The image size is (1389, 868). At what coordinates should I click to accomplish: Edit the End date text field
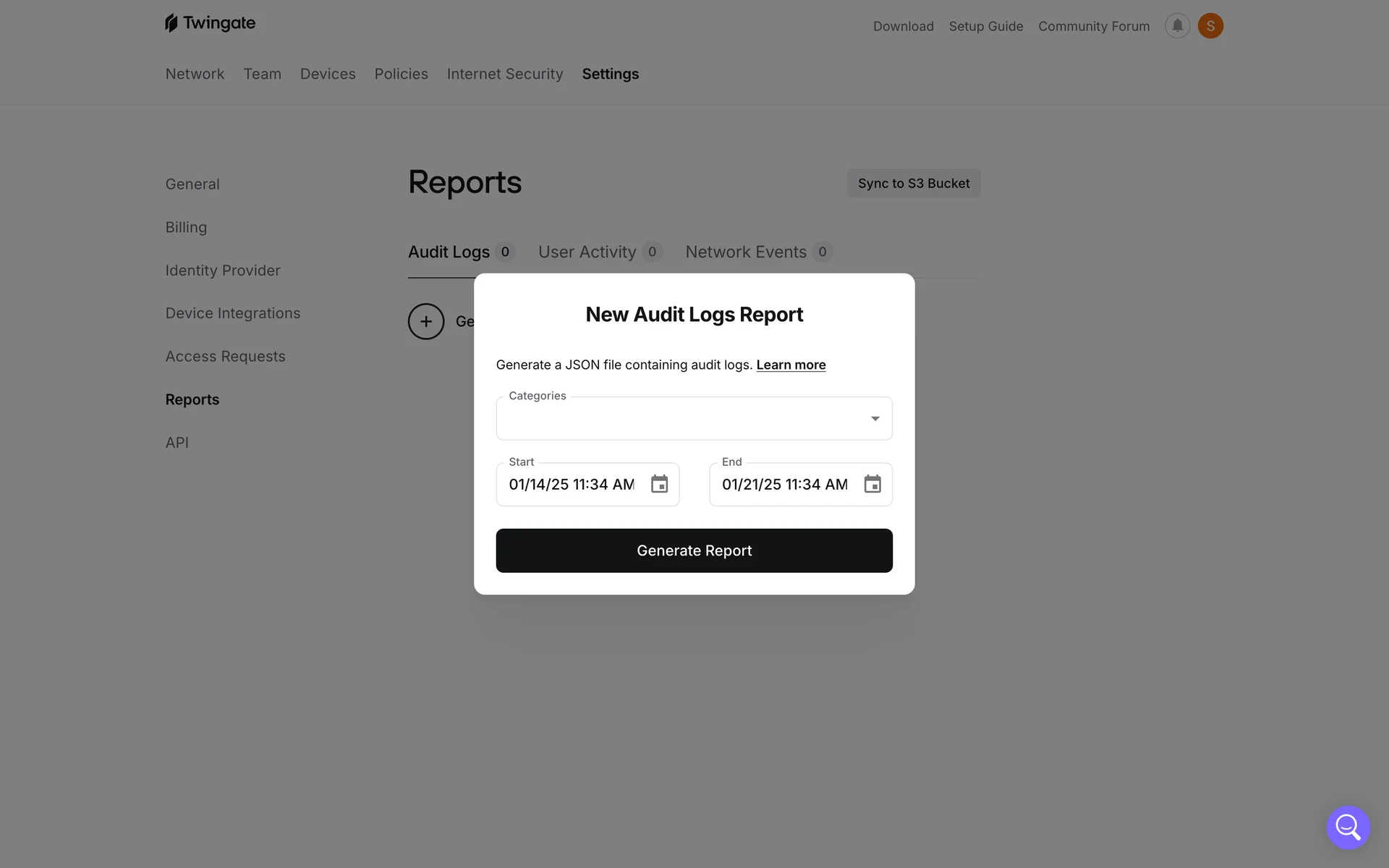[784, 485]
